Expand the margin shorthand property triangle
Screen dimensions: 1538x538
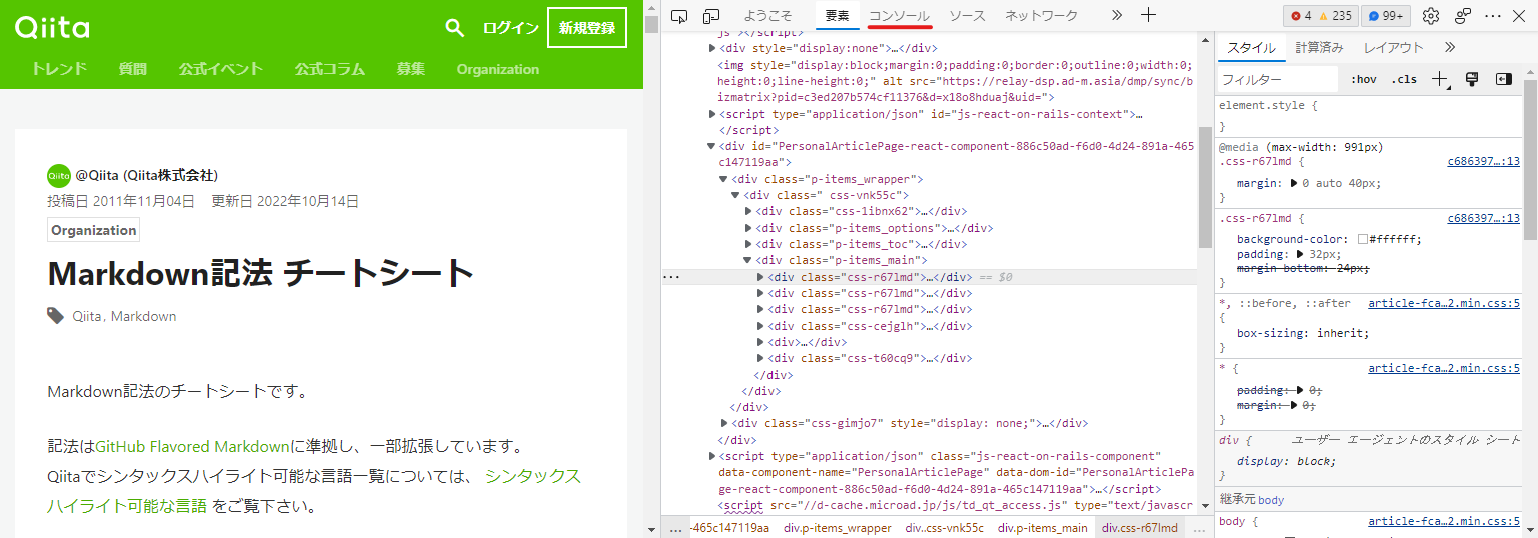click(x=1294, y=184)
